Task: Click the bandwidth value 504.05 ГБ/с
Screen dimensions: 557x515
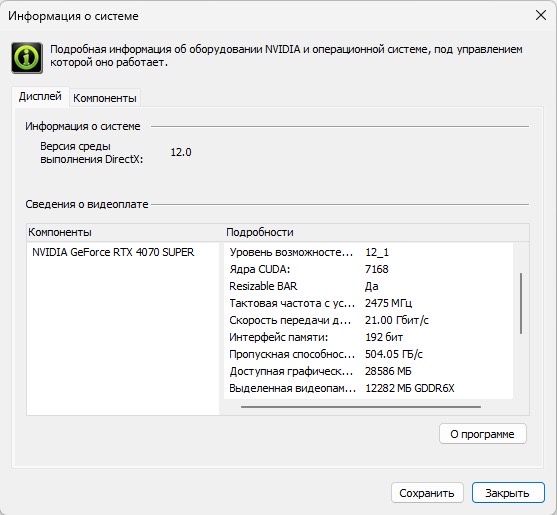Action: (x=394, y=354)
